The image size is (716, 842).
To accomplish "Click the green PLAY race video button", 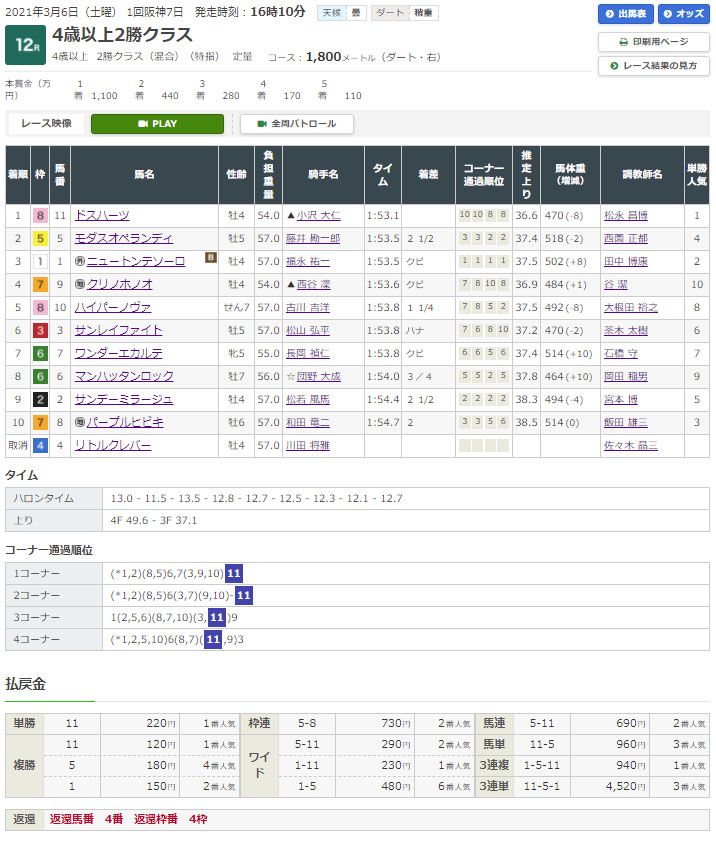I will 157,124.
